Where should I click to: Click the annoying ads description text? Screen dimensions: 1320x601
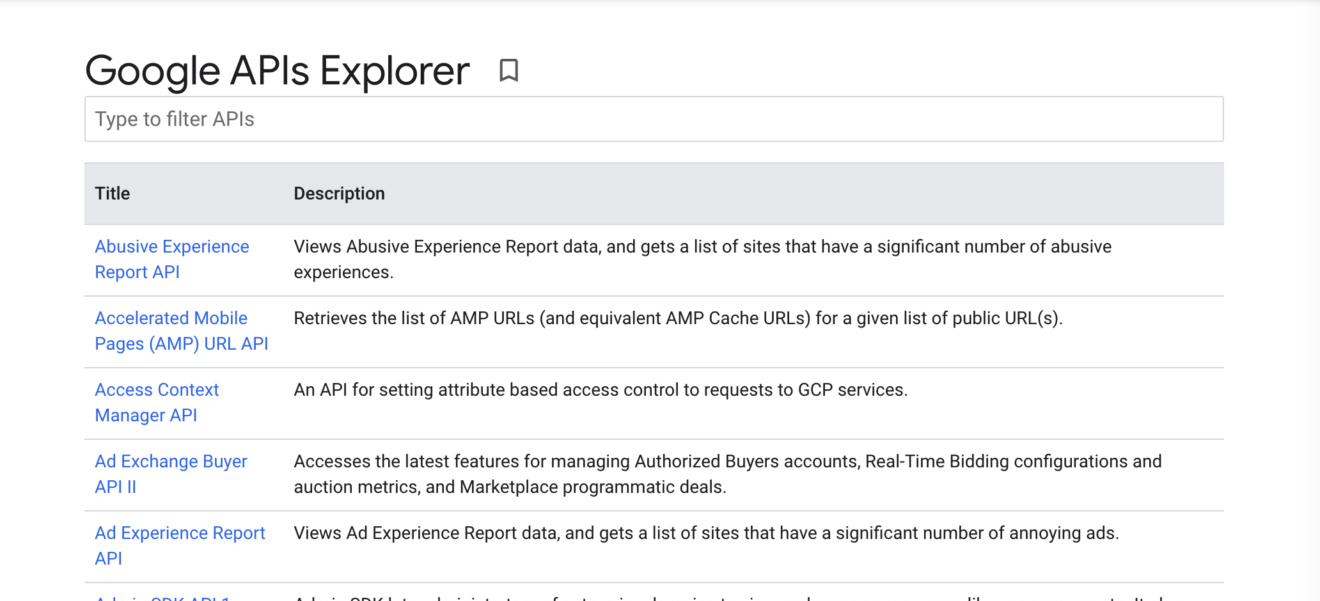pyautogui.click(x=706, y=533)
